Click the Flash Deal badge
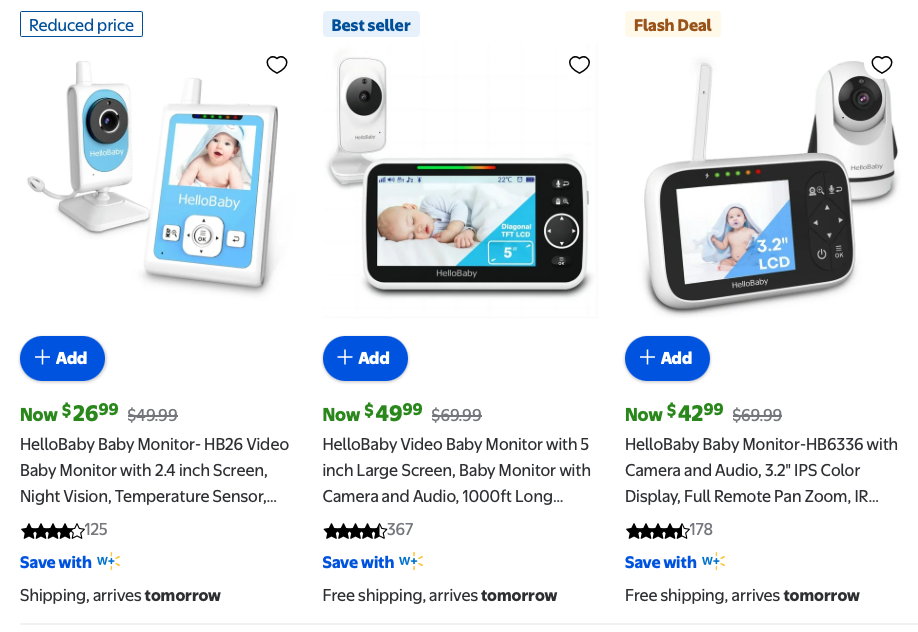 [x=673, y=25]
